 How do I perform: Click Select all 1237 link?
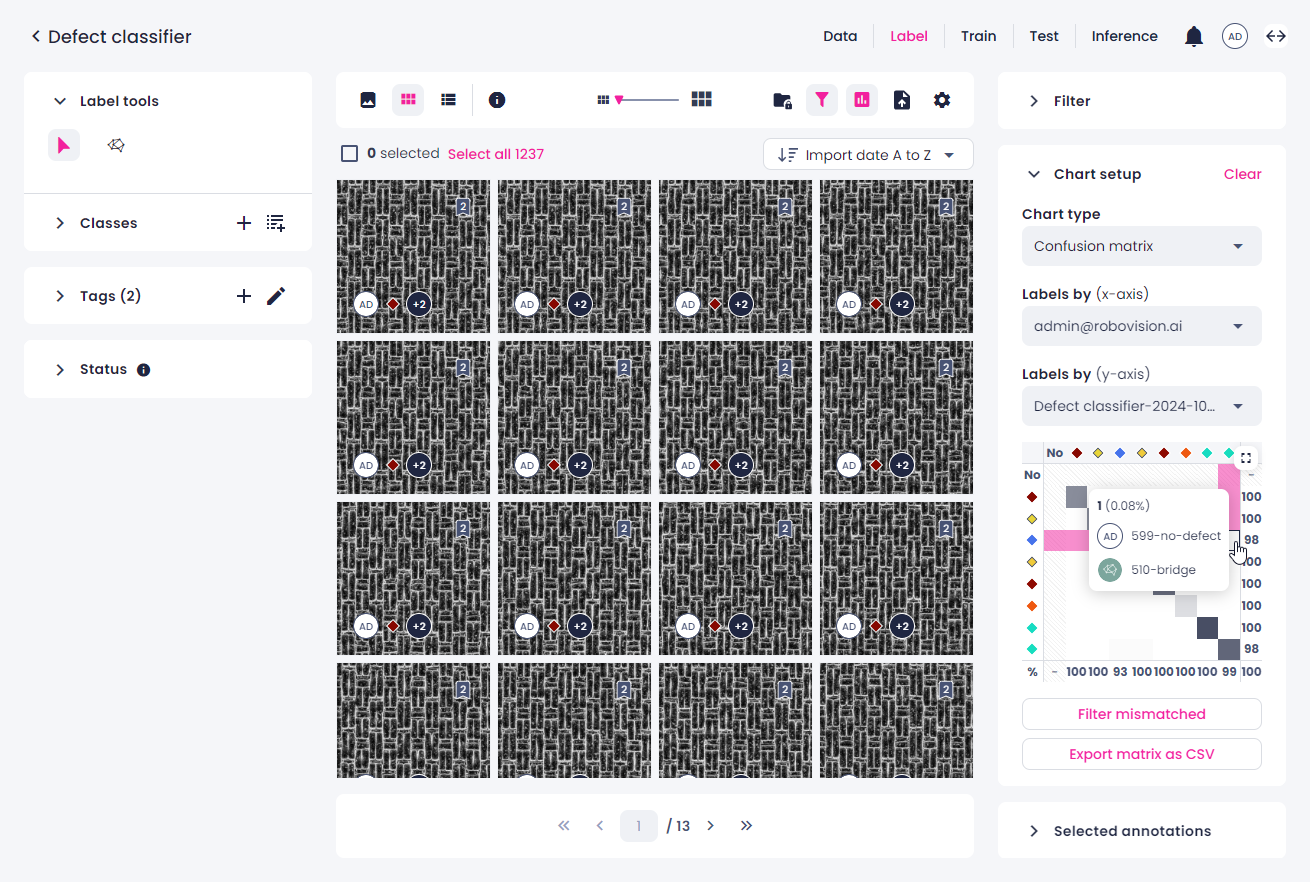coord(496,154)
